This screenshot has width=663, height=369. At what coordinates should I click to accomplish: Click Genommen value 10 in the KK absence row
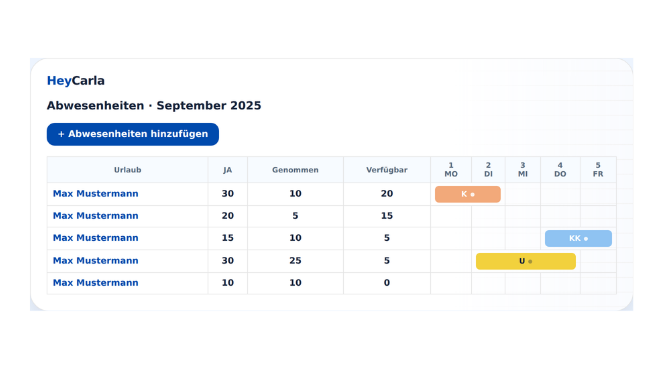click(x=295, y=238)
